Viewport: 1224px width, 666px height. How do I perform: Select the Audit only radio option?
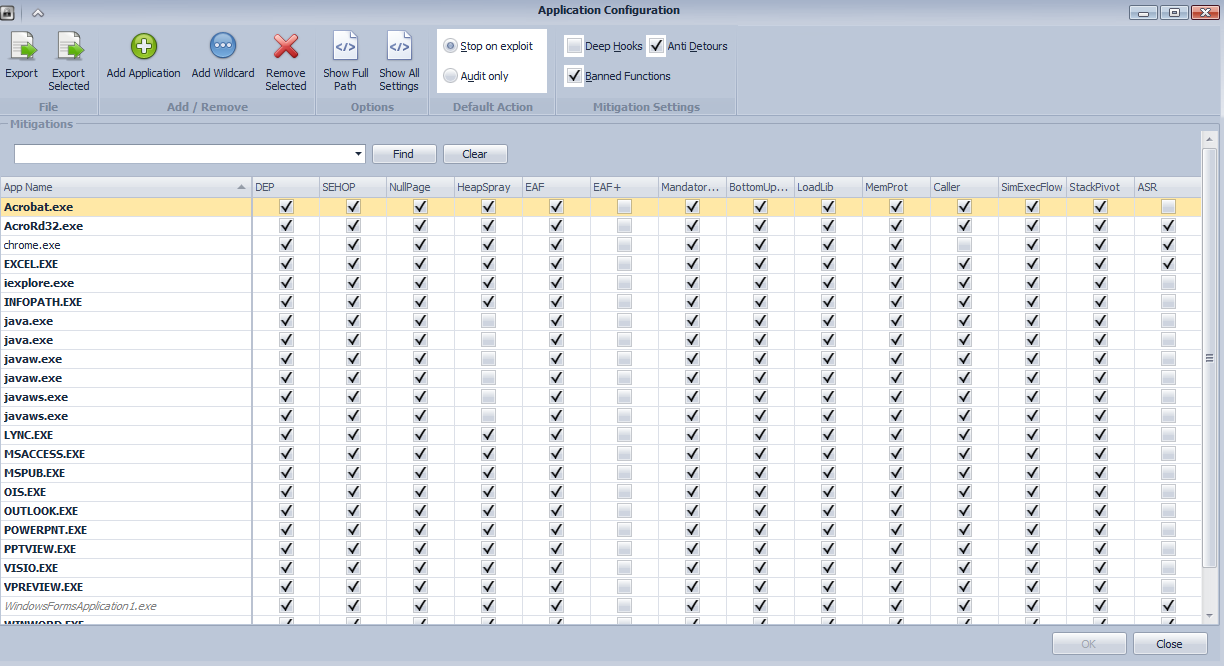[450, 76]
